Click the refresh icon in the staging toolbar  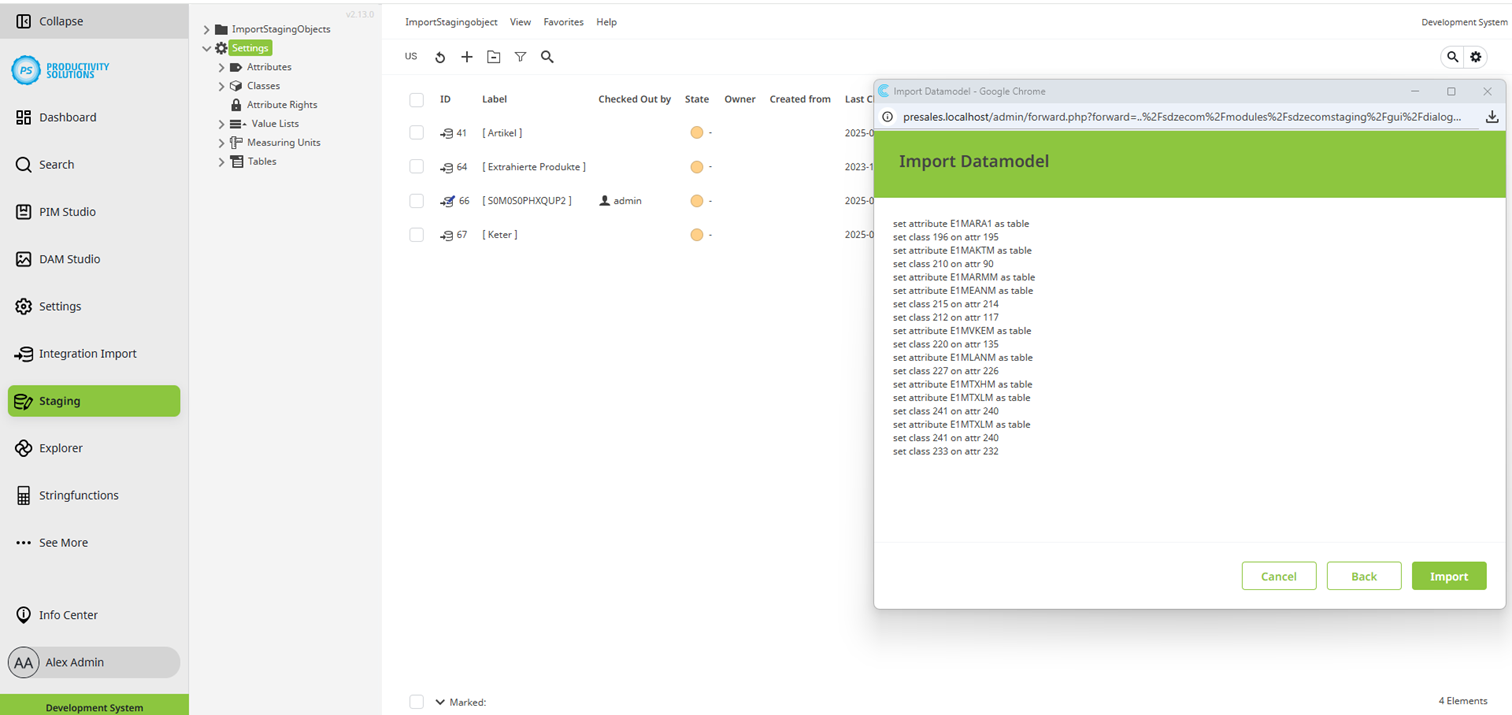440,57
